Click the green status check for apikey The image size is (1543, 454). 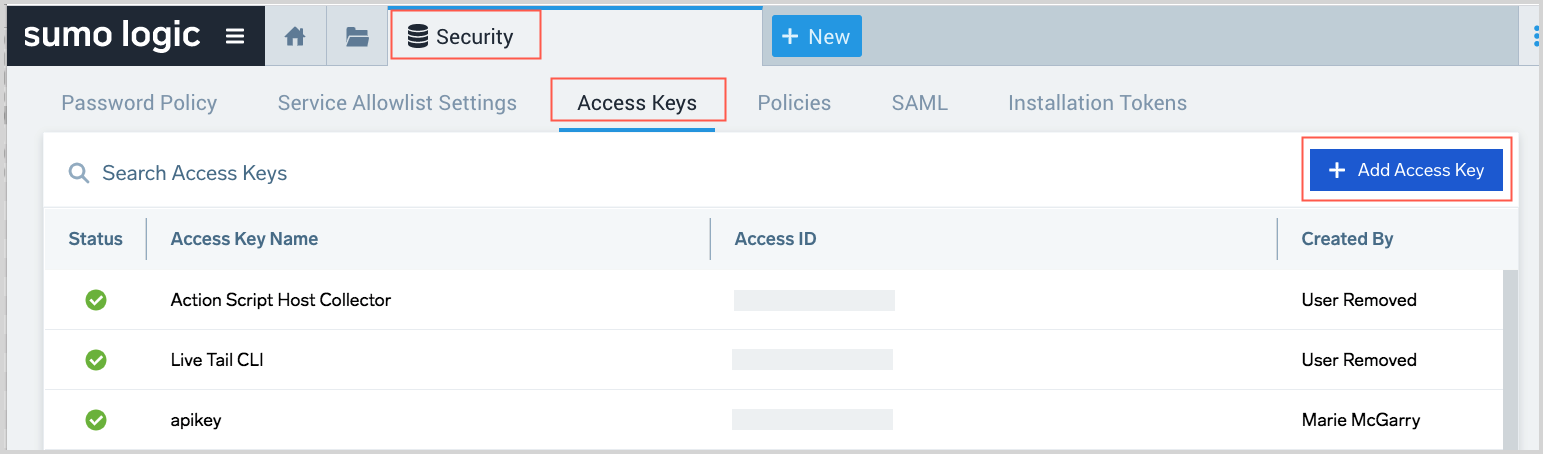(96, 420)
